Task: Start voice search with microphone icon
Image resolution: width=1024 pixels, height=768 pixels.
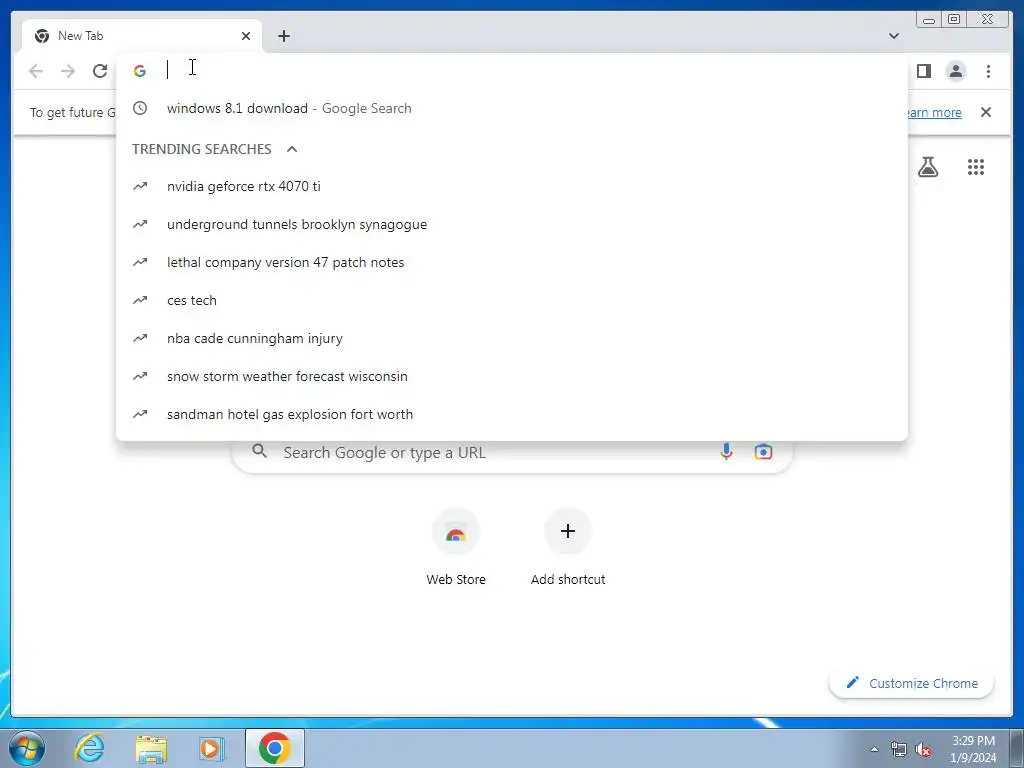Action: (726, 451)
